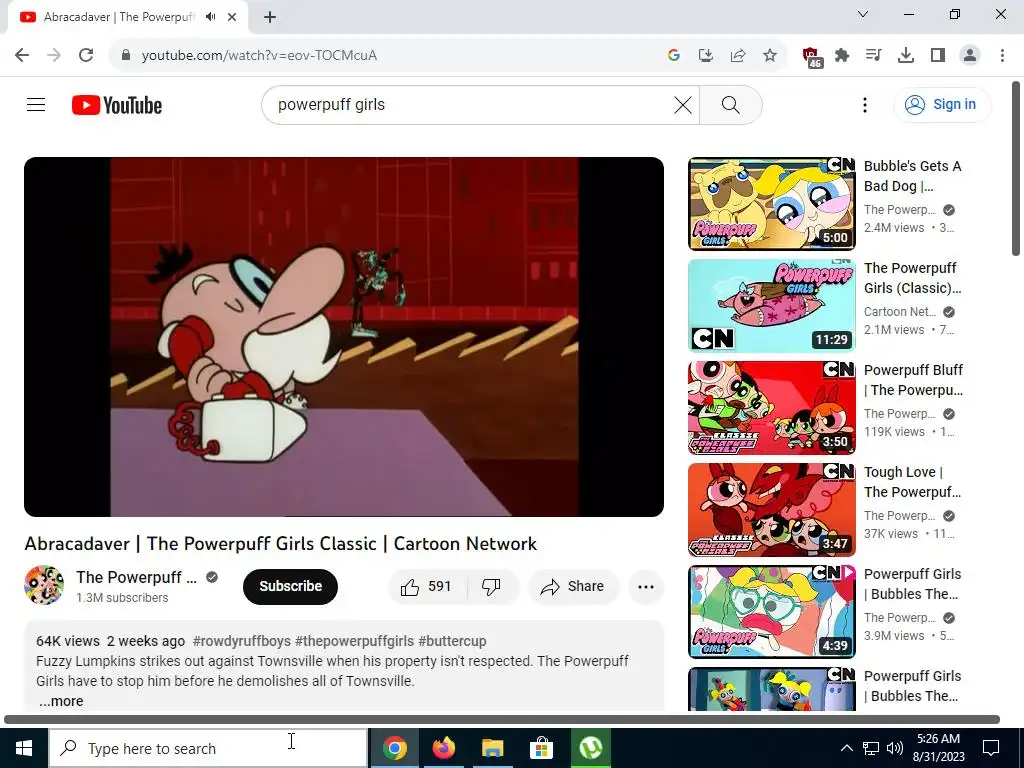Viewport: 1024px width, 768px height.
Task: Open the Extensions puzzle piece icon
Action: tap(842, 56)
